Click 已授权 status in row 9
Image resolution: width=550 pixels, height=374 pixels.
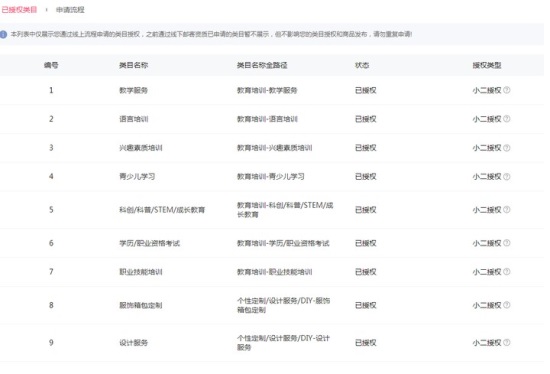click(x=365, y=343)
